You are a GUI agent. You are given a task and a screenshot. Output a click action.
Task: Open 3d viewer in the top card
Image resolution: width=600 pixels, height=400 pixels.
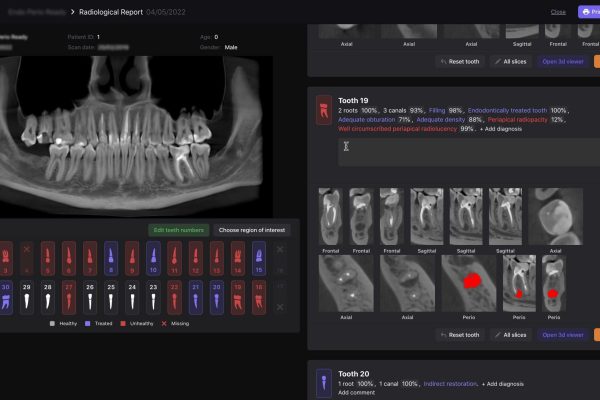point(563,61)
